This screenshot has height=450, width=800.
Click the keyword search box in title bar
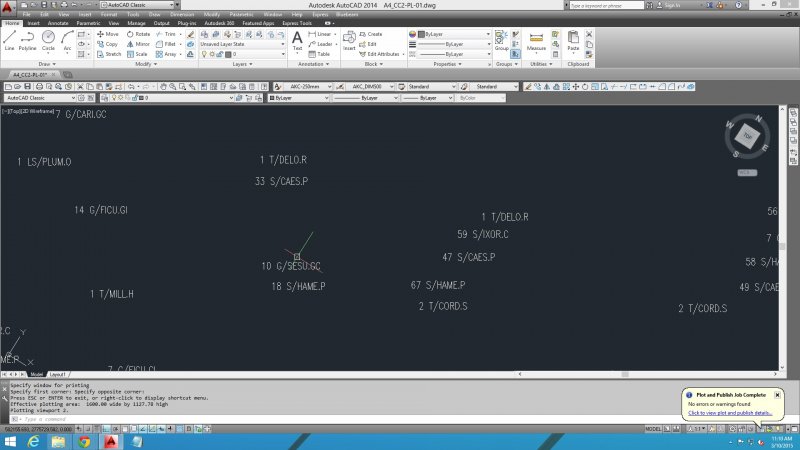607,5
